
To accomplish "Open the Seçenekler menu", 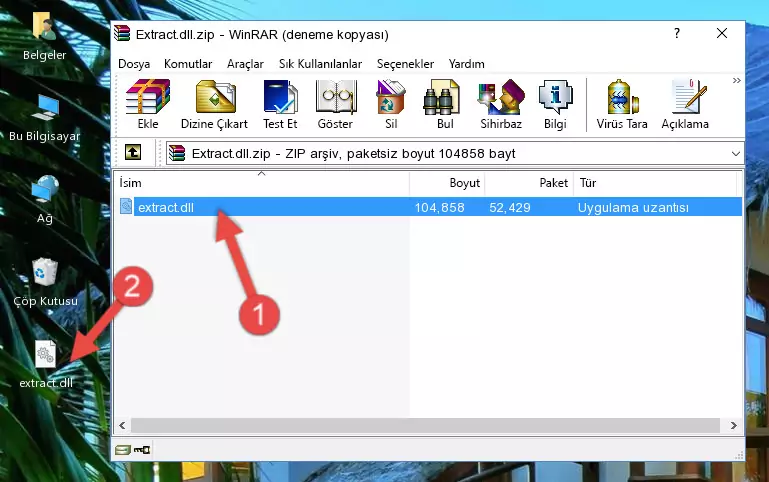I will 405,64.
